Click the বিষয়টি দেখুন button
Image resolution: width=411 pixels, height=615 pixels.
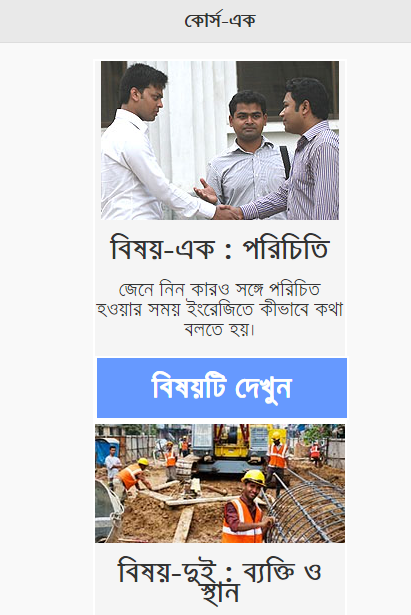coord(222,388)
